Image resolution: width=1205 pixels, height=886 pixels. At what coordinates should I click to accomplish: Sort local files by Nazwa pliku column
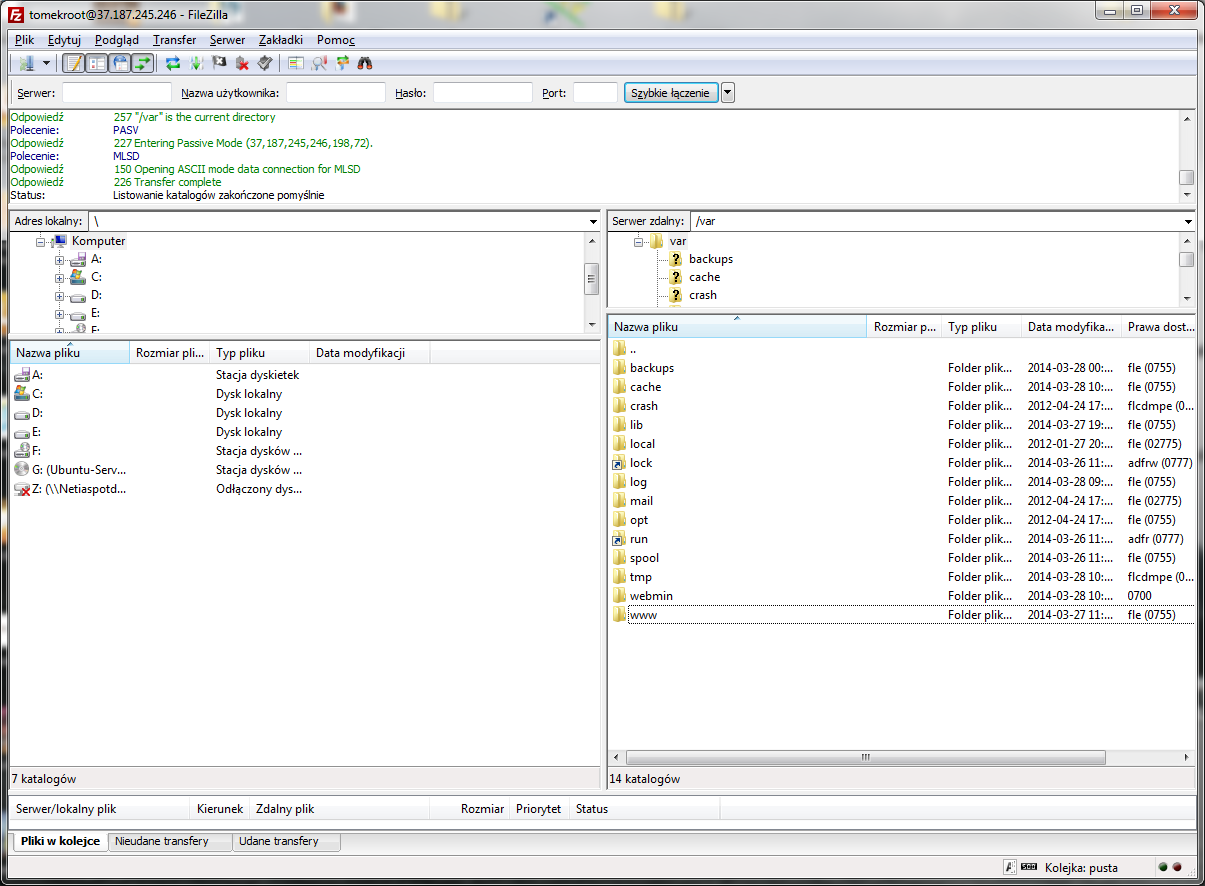(70, 353)
